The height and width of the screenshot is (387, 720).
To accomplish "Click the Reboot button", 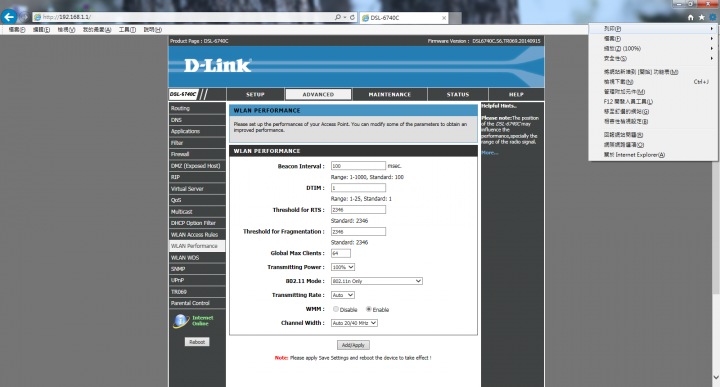I will (197, 342).
